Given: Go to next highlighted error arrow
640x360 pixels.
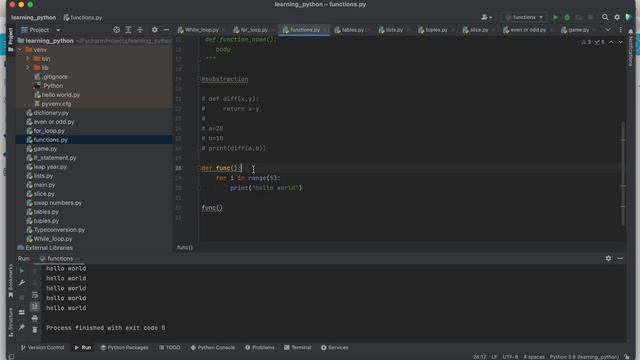Looking at the screenshot, I should (x=620, y=42).
